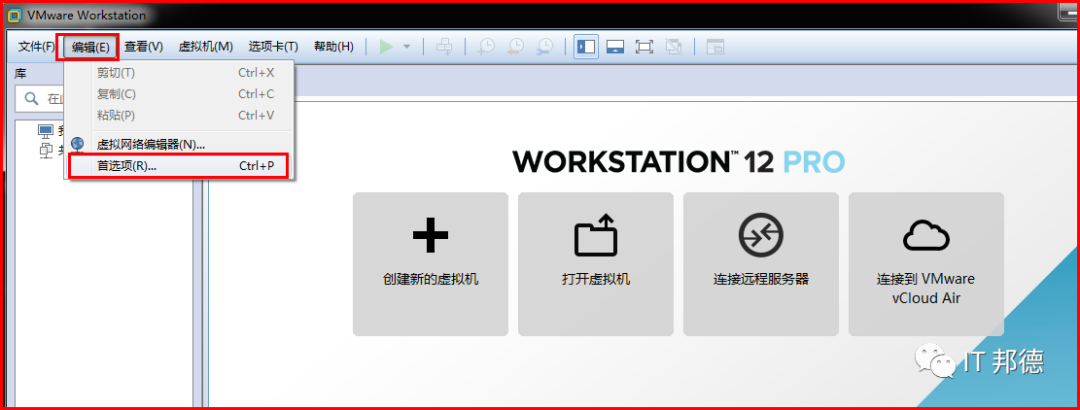The height and width of the screenshot is (410, 1080).
Task: Click the unity mode toolbar icon
Action: click(x=674, y=47)
